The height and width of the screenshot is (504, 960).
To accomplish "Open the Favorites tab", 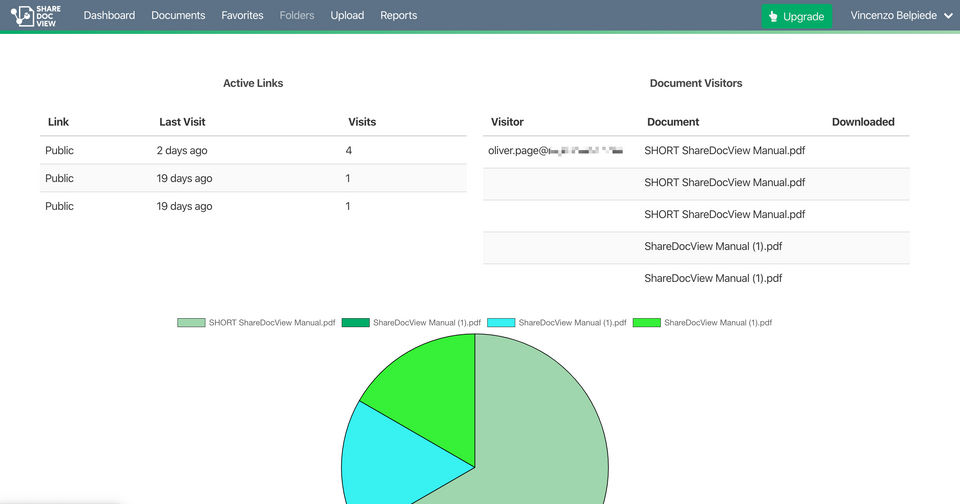I will pyautogui.click(x=242, y=15).
